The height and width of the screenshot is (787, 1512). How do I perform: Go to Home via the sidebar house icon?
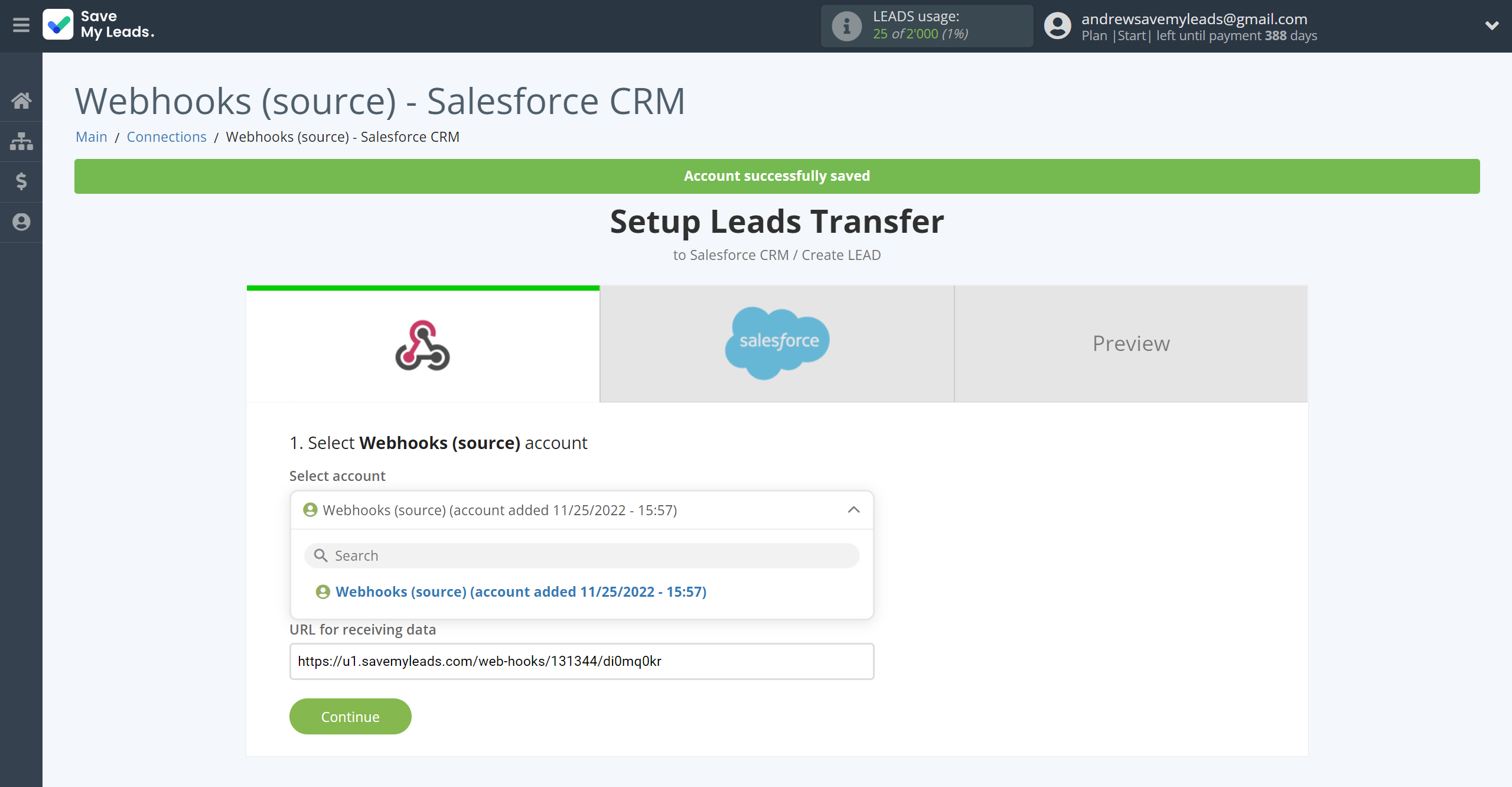pos(21,100)
